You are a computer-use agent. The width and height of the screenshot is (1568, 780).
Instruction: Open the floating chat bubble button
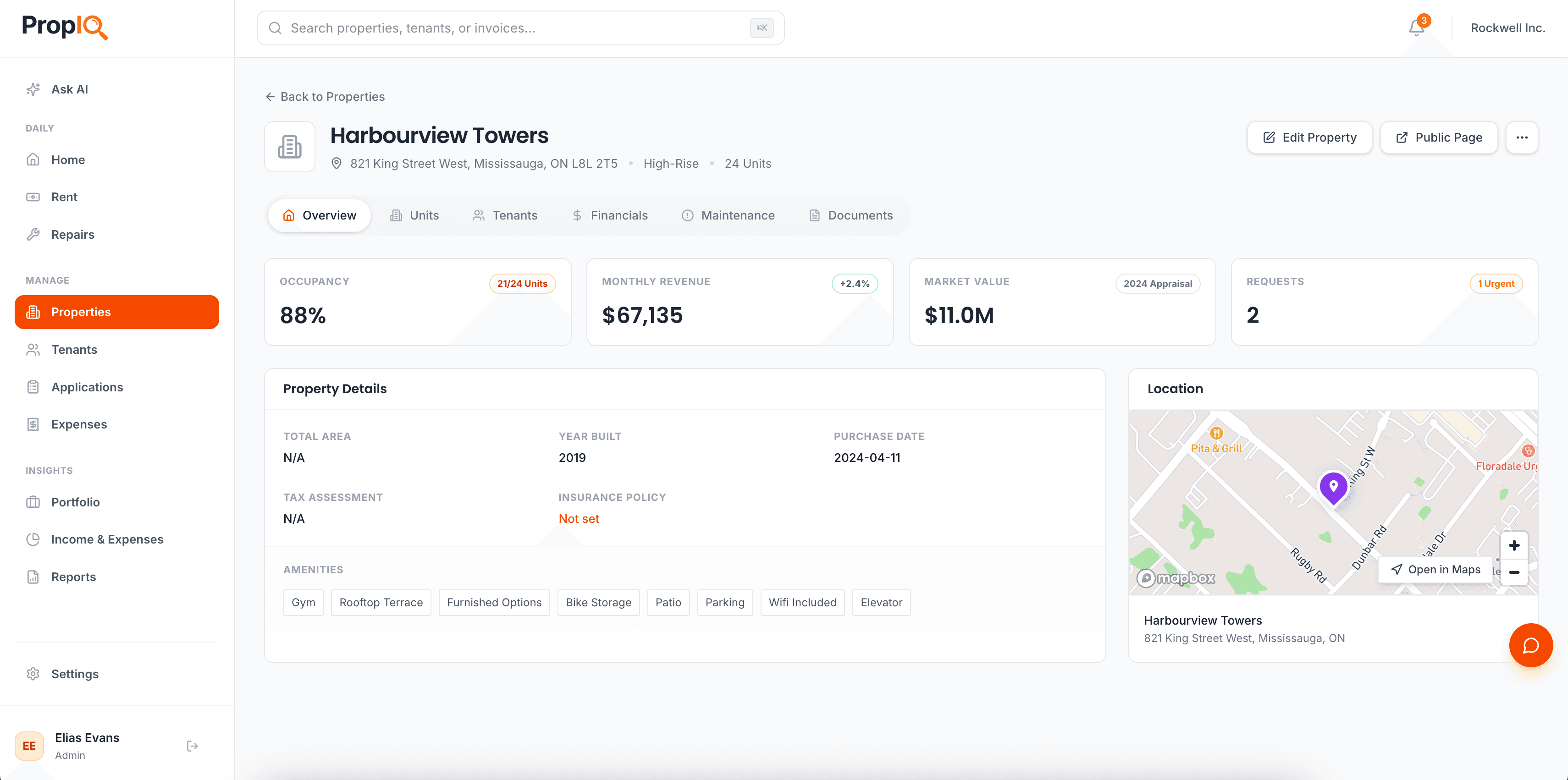coord(1530,645)
